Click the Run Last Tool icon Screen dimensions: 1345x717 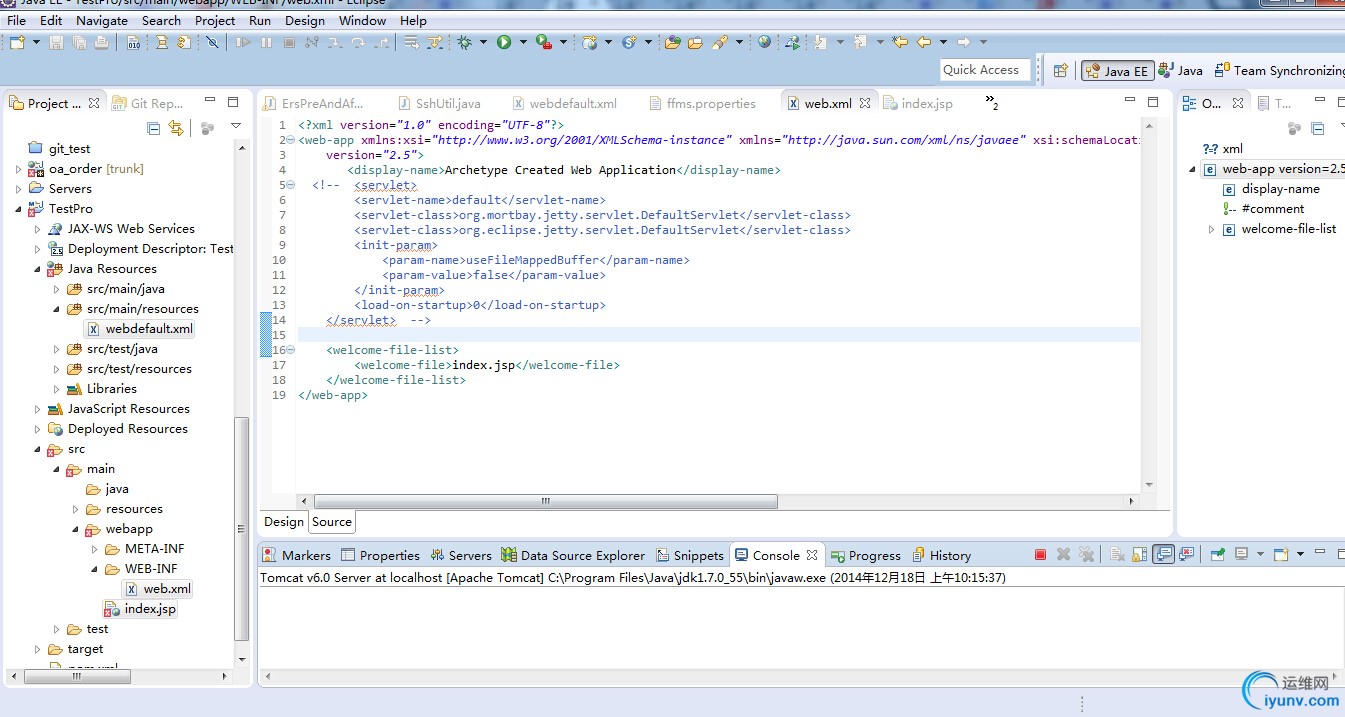point(543,42)
